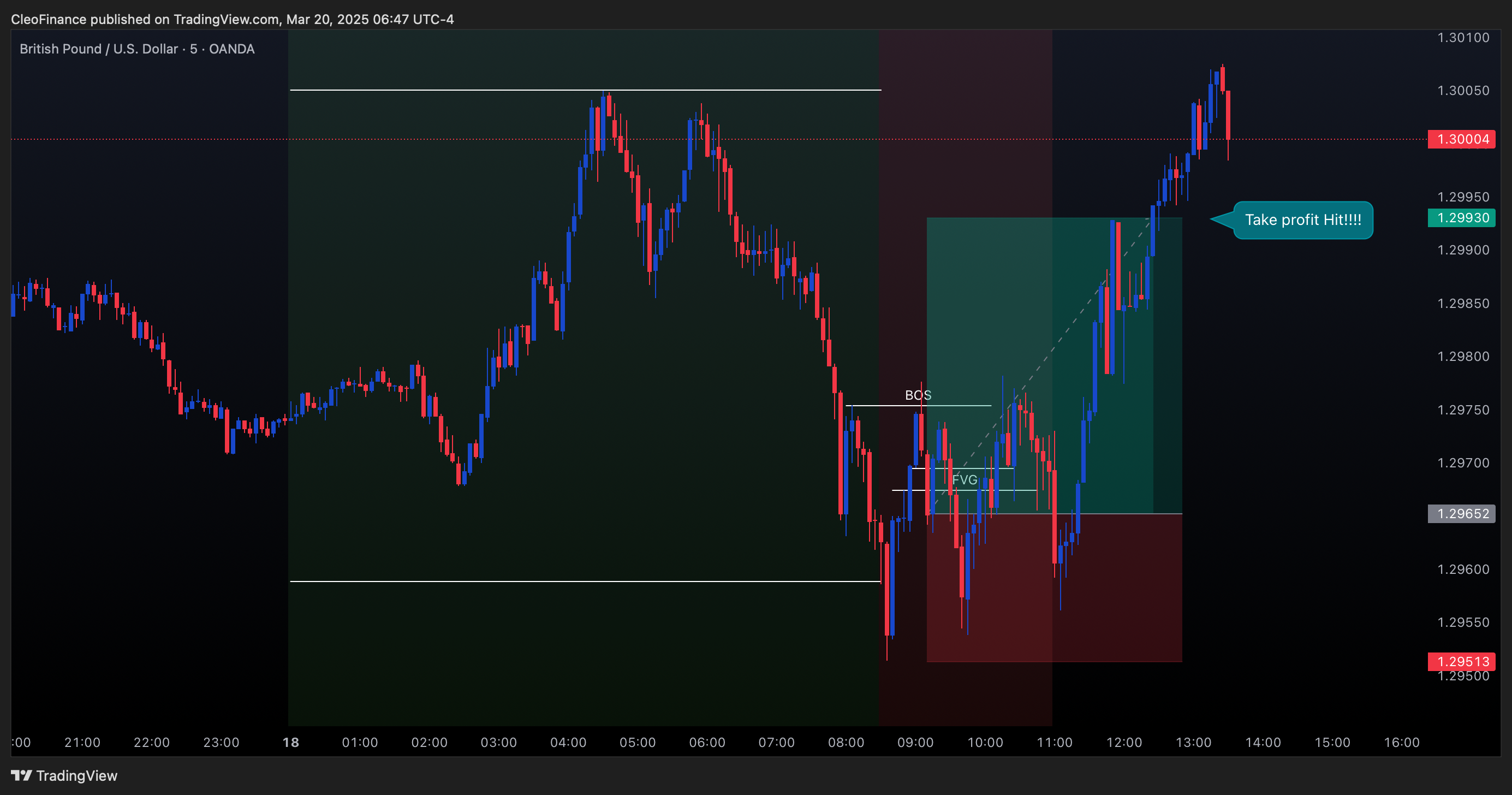Click the 1.29700 price axis label
The height and width of the screenshot is (795, 1512).
coord(1463,462)
